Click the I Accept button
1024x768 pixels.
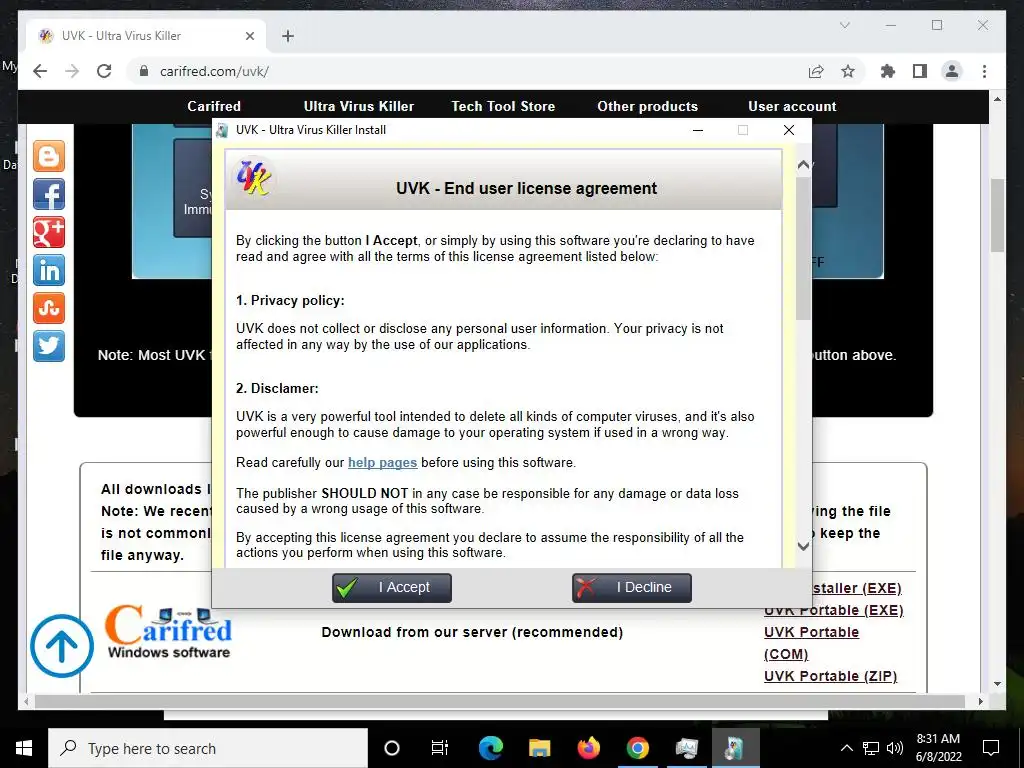[x=391, y=588]
